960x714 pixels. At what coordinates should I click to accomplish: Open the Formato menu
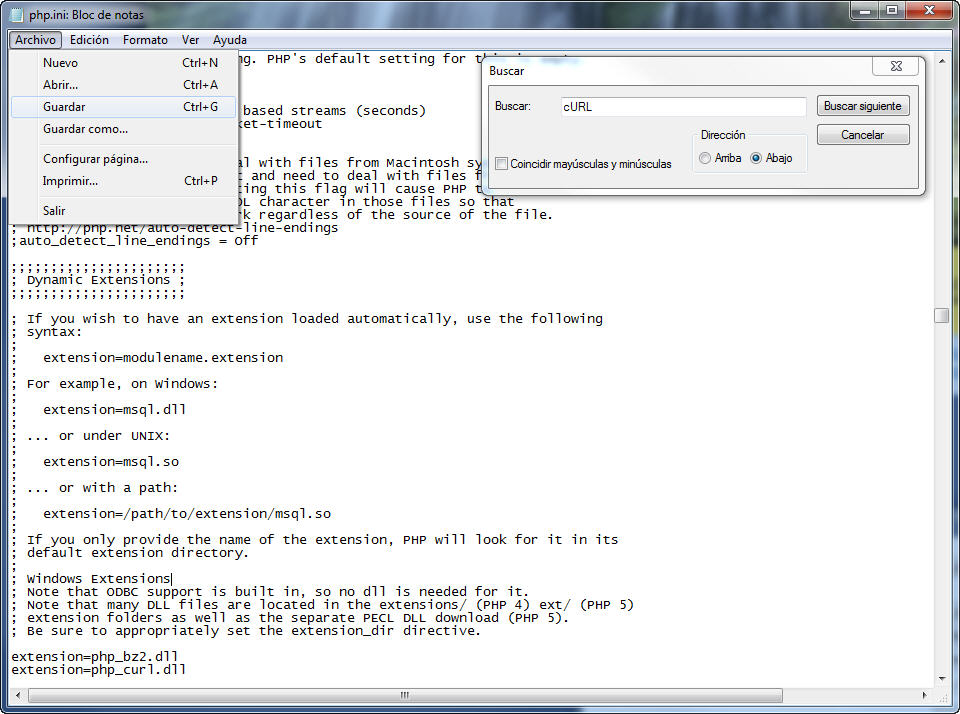pyautogui.click(x=145, y=40)
